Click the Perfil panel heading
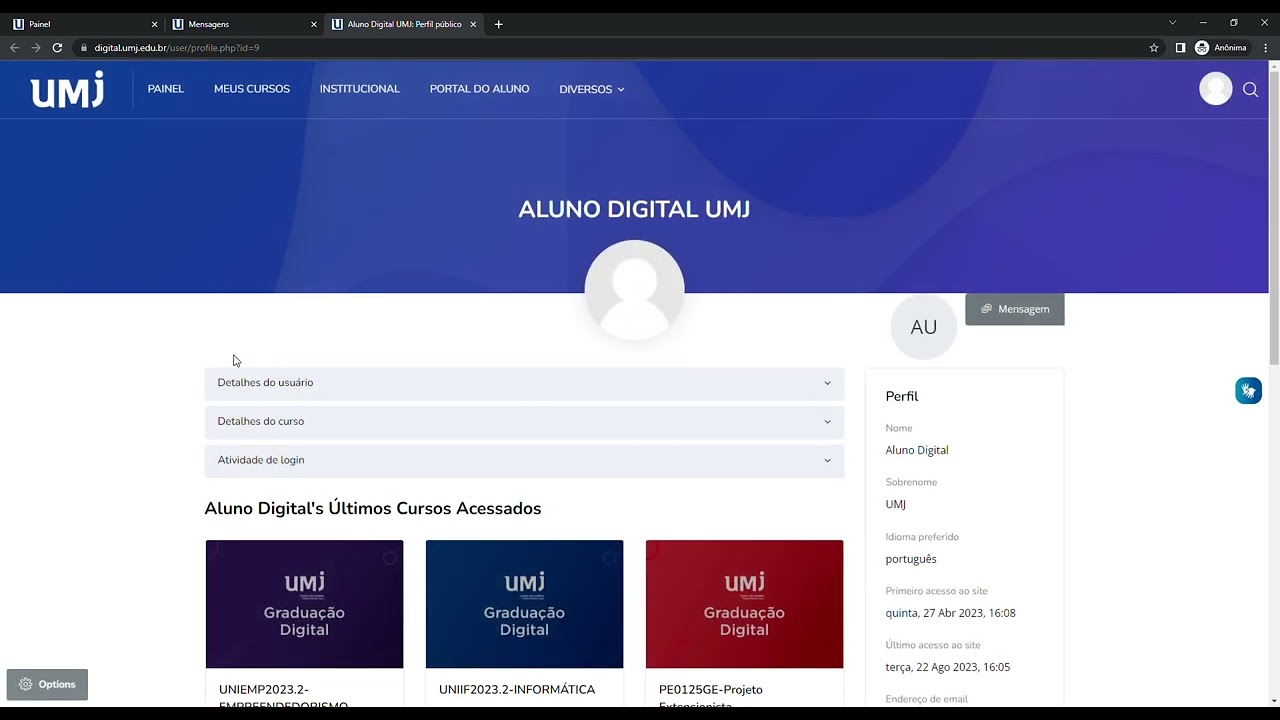This screenshot has height=720, width=1280. point(902,396)
